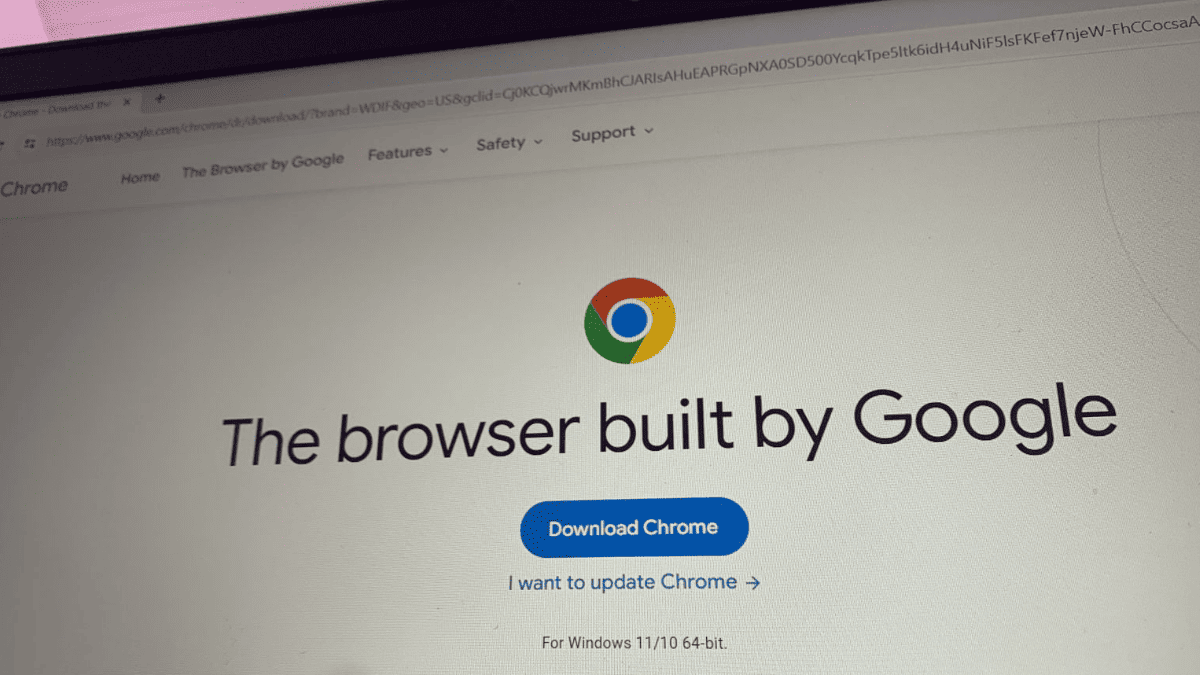Click the Chrome logo in page center
The height and width of the screenshot is (675, 1200).
tap(629, 320)
